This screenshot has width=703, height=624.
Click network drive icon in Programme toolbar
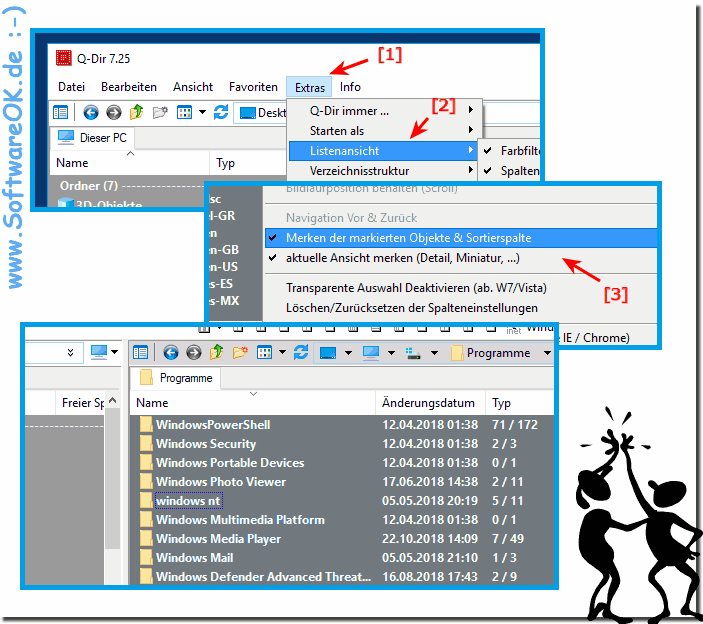413,353
